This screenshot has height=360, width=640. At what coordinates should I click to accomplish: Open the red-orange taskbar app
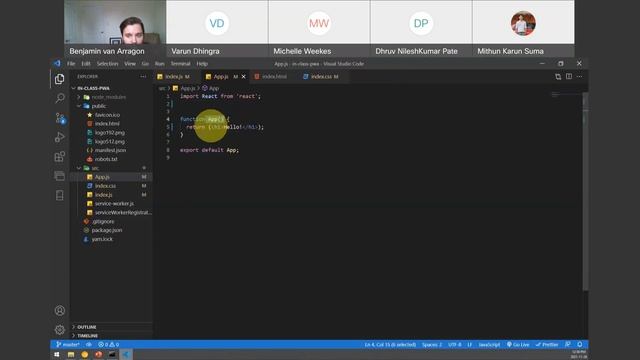pyautogui.click(x=98, y=354)
